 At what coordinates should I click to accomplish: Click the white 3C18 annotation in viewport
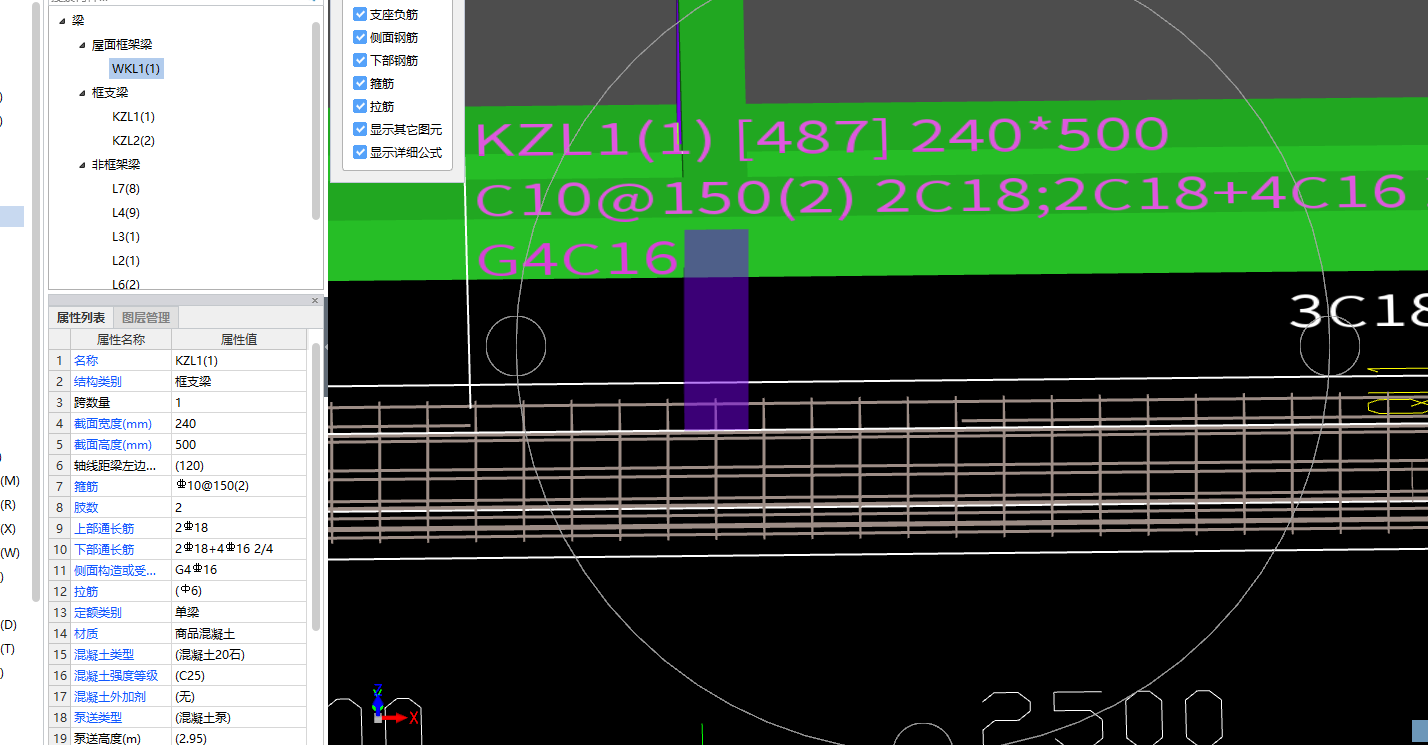[1358, 311]
